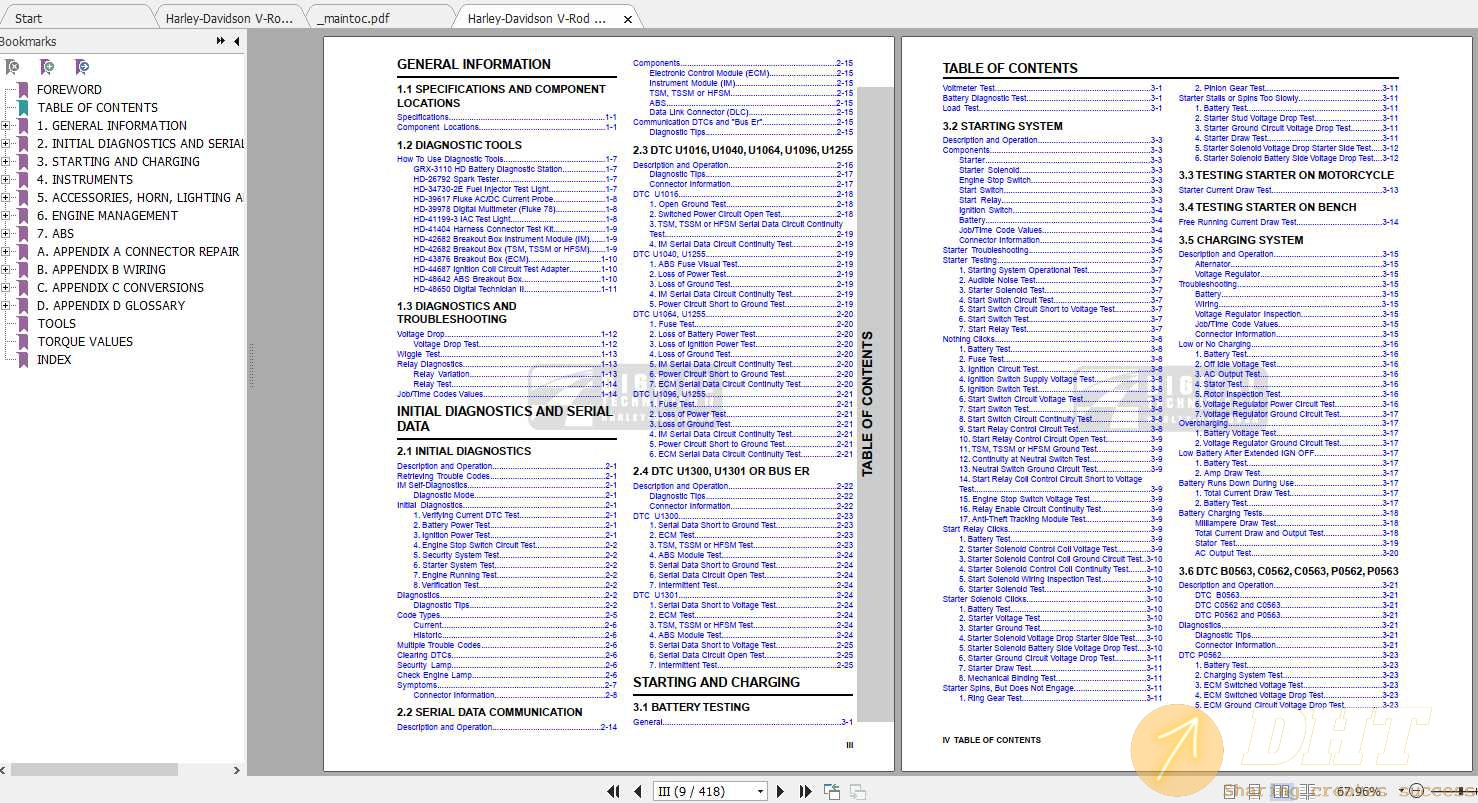Click the delete bookmark icon with x badge

pos(12,67)
